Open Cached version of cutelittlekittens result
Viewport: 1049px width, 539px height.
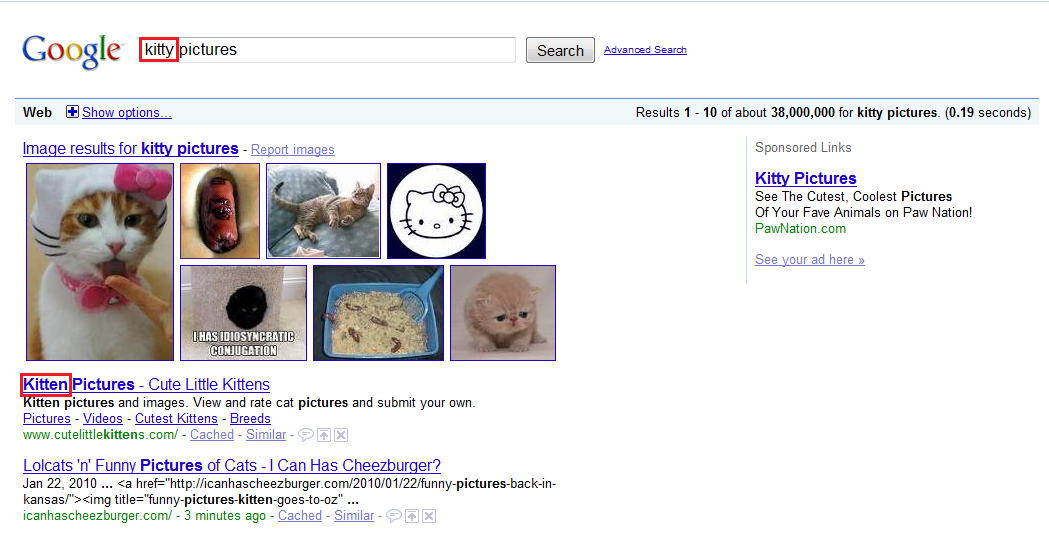tap(212, 435)
